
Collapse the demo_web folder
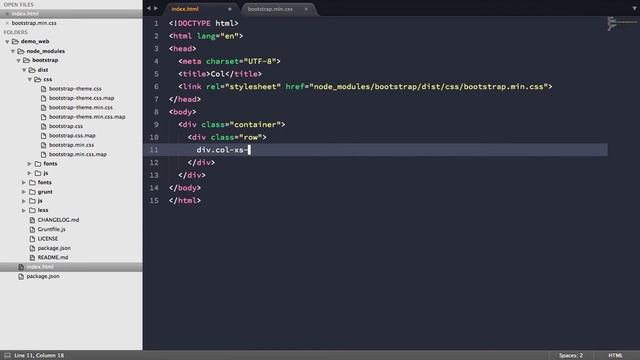click(x=7, y=42)
